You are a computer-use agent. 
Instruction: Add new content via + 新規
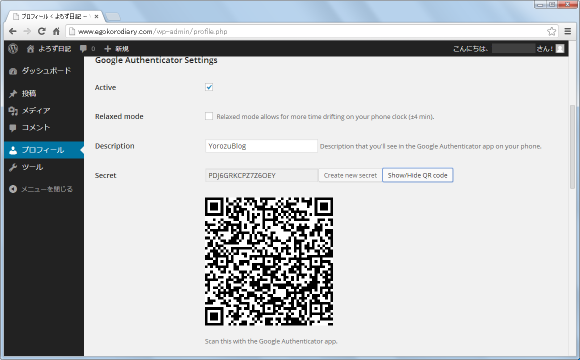pos(116,48)
